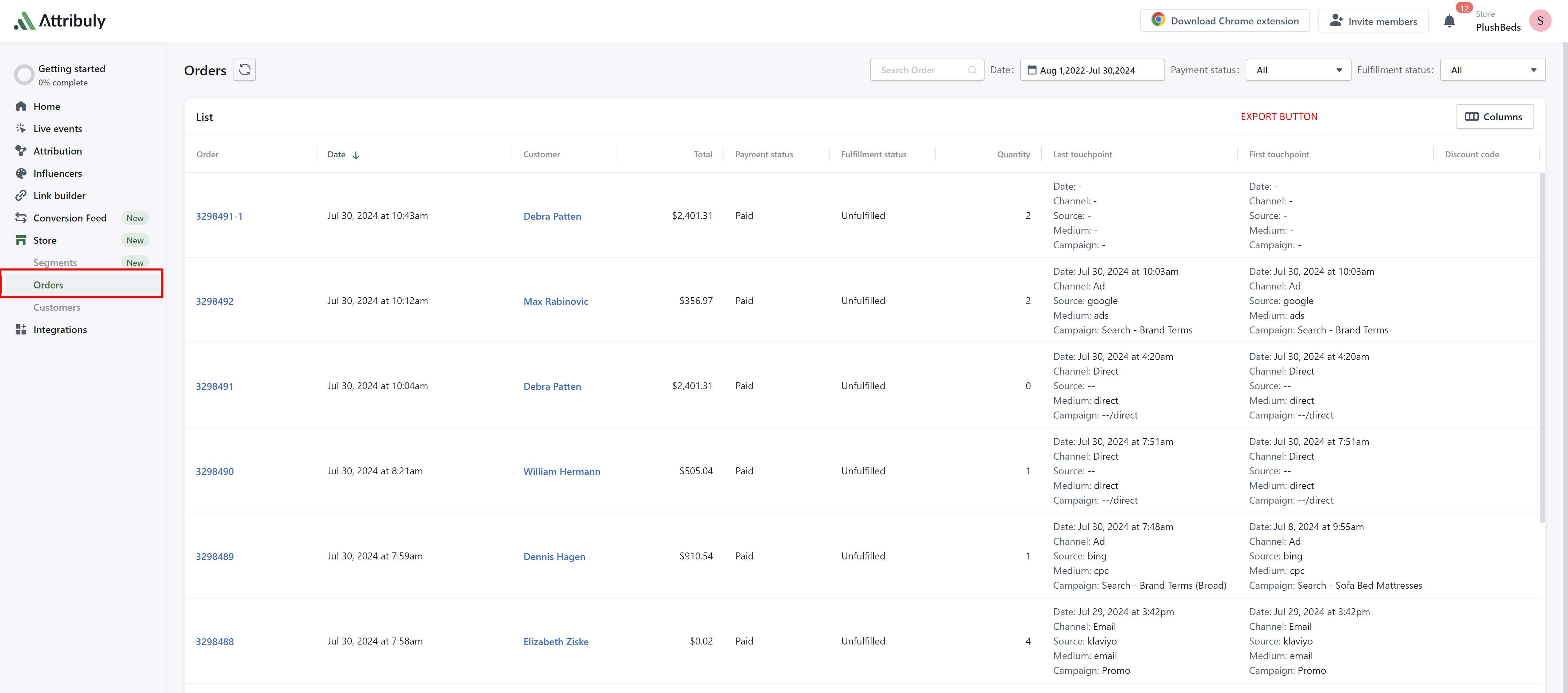Open Integrations menu item
The width and height of the screenshot is (1568, 693).
pos(60,330)
